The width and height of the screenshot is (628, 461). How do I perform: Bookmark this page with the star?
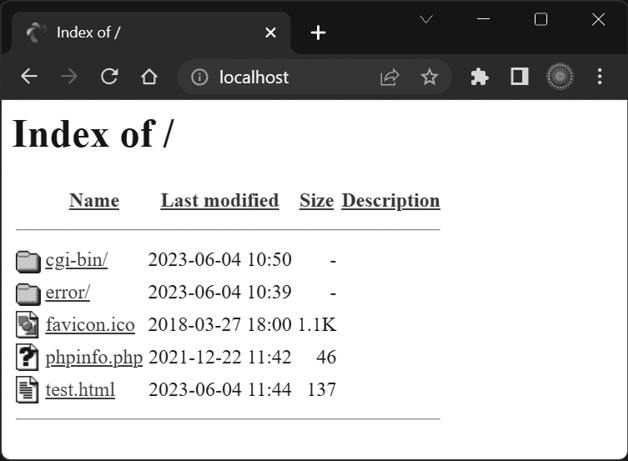429,77
